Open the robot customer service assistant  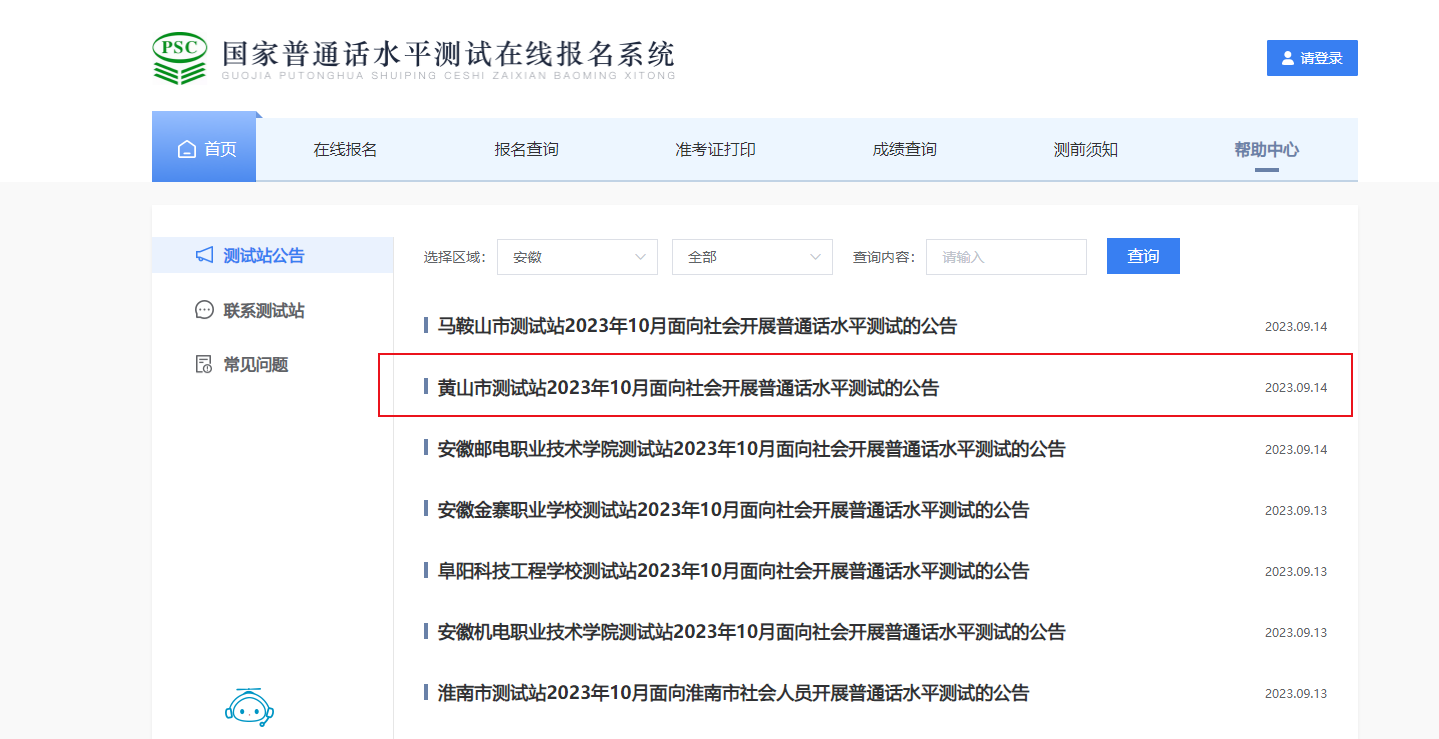tap(249, 706)
